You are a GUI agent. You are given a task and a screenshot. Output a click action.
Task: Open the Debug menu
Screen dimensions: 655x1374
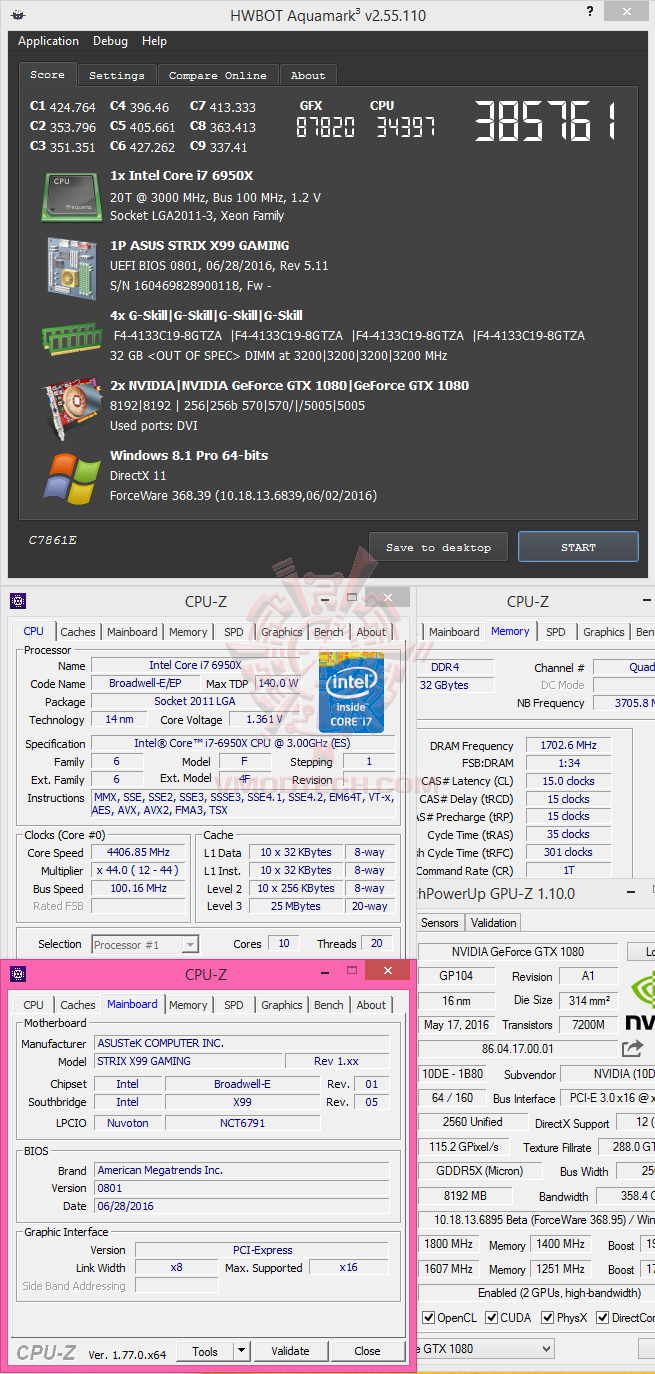coord(110,41)
